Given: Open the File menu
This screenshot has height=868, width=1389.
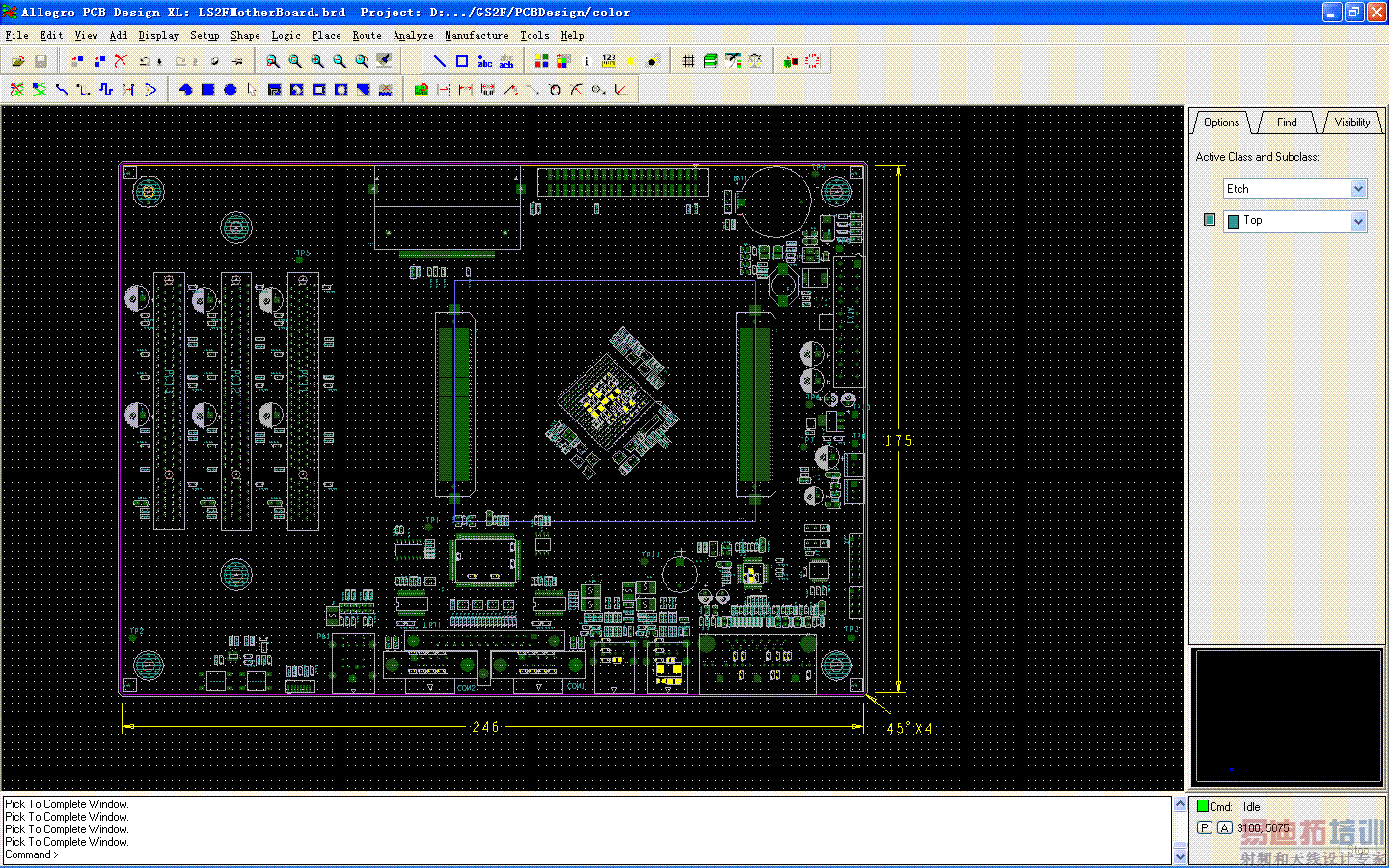Looking at the screenshot, I should (17, 35).
